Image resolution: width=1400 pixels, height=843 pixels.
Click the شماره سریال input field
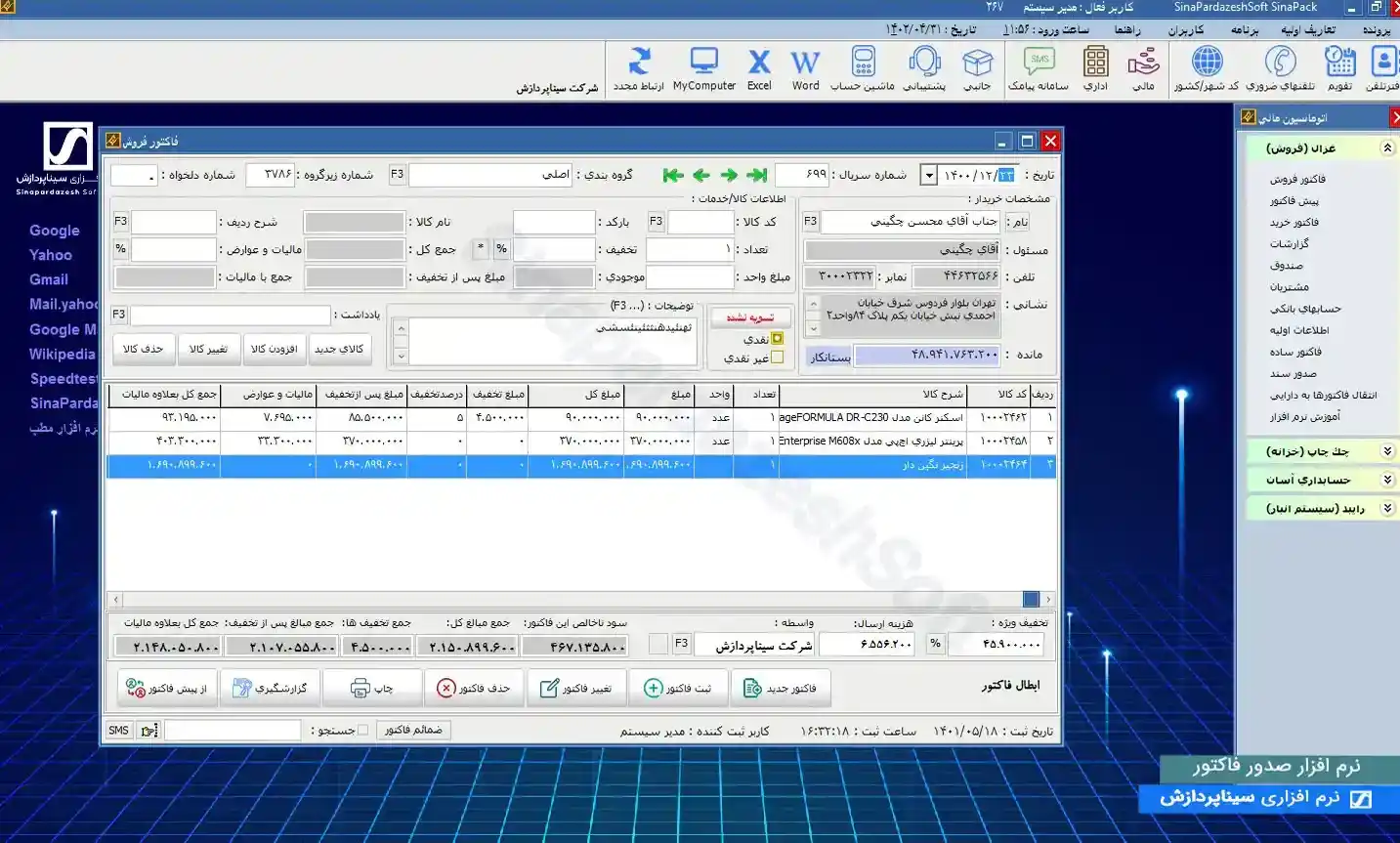802,175
